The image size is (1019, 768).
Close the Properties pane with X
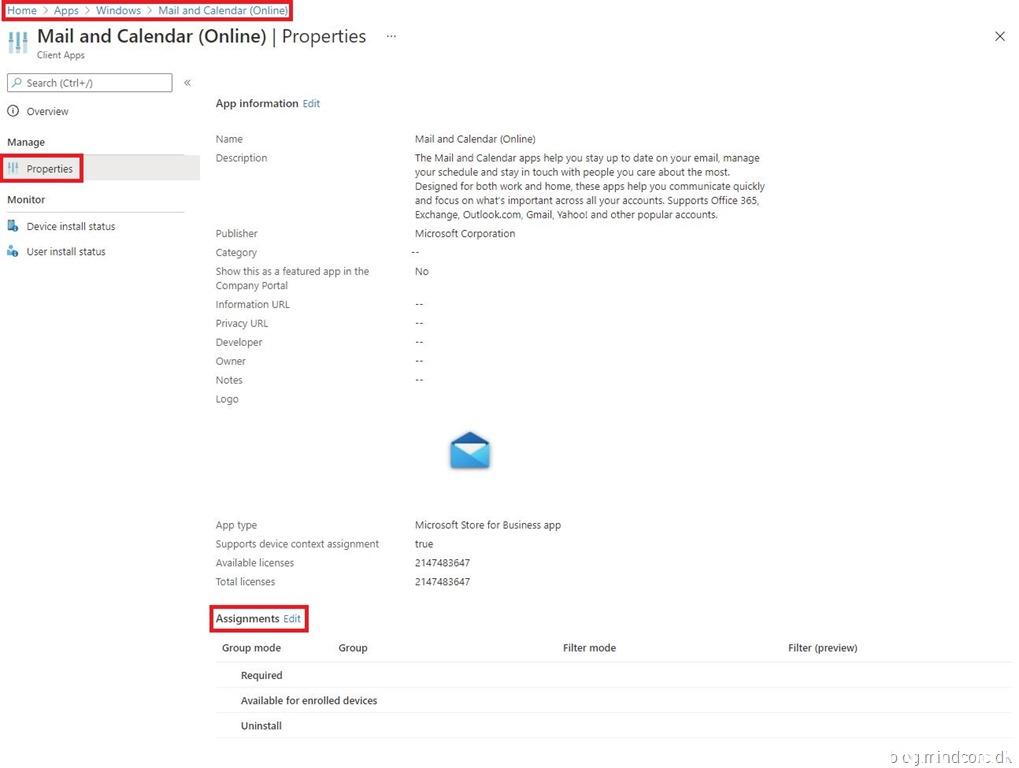click(x=999, y=36)
